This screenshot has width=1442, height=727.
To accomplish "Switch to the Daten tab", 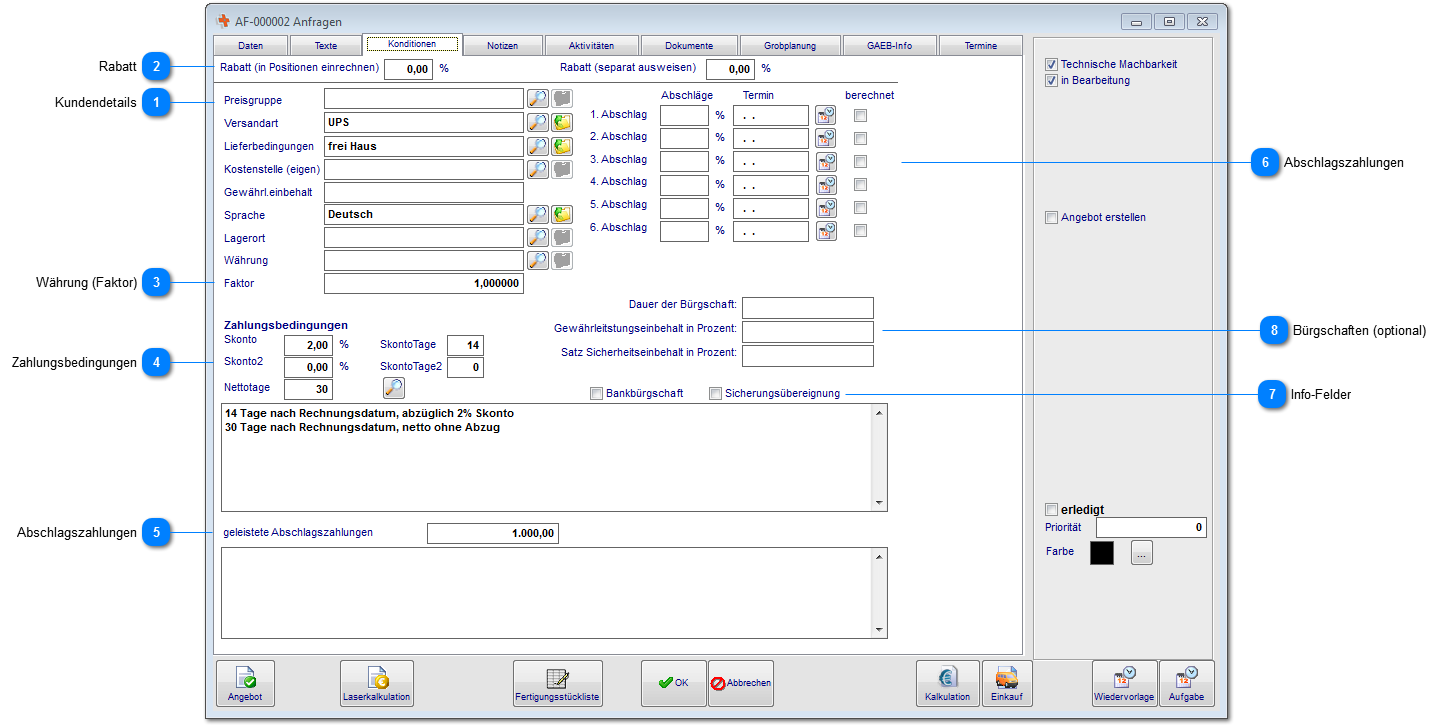I will point(250,46).
